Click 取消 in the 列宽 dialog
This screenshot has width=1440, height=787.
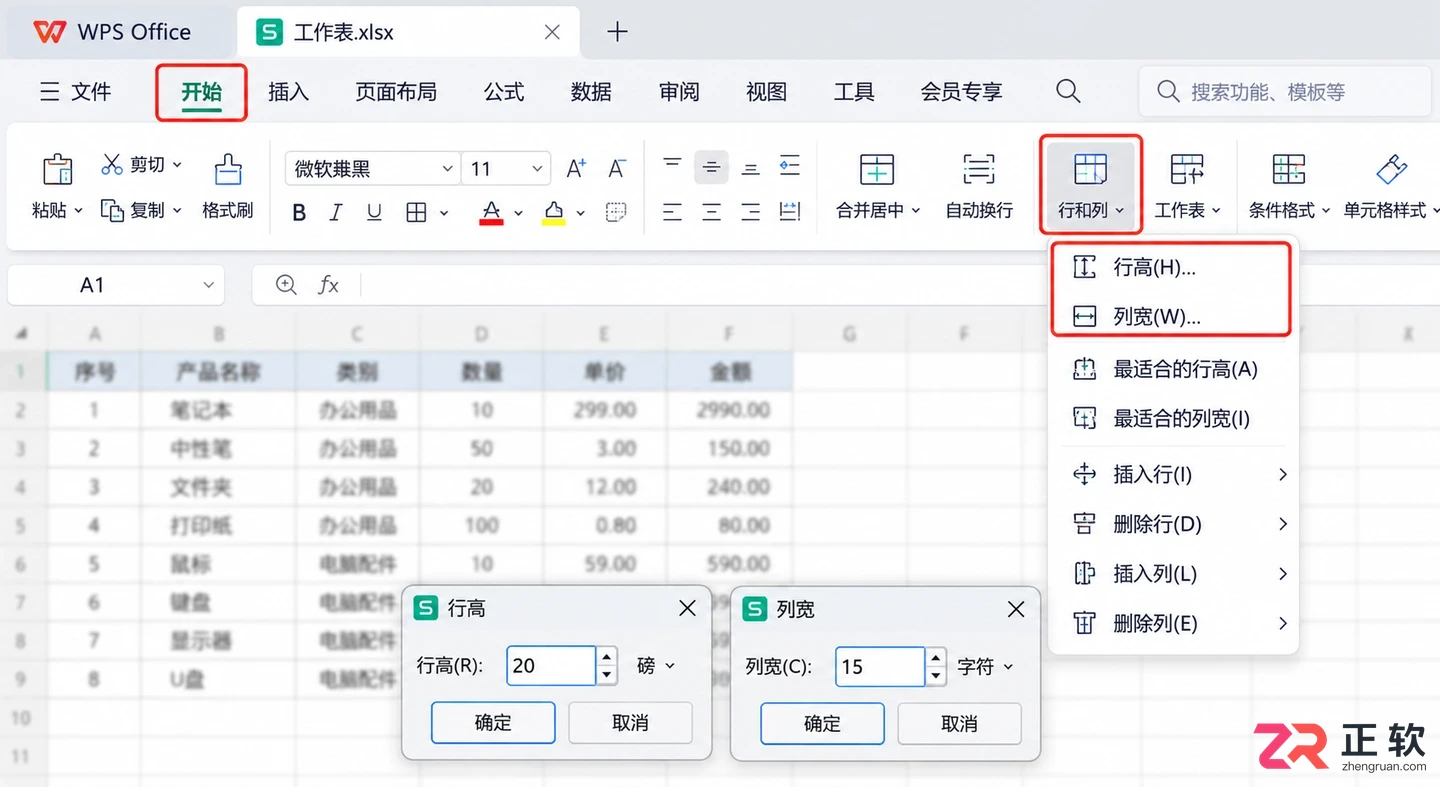(959, 723)
